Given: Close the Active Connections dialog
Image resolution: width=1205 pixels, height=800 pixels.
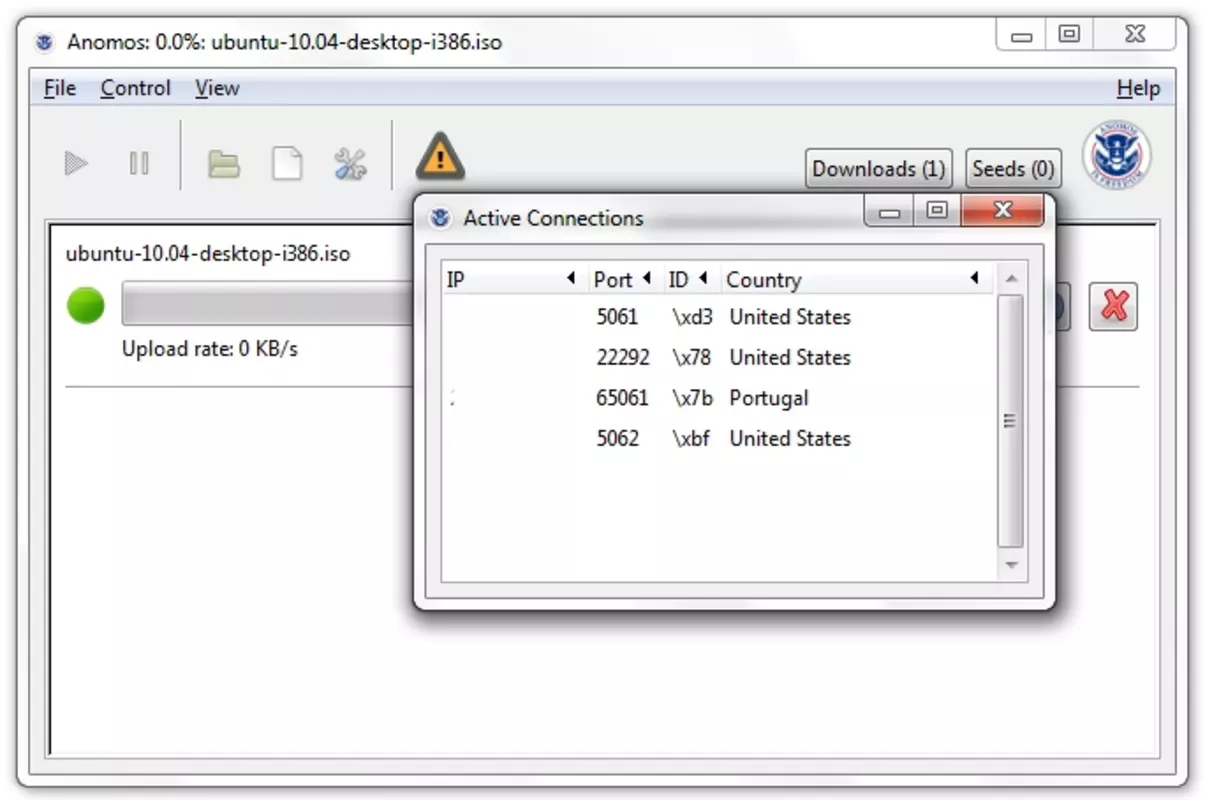Looking at the screenshot, I should [x=1002, y=210].
